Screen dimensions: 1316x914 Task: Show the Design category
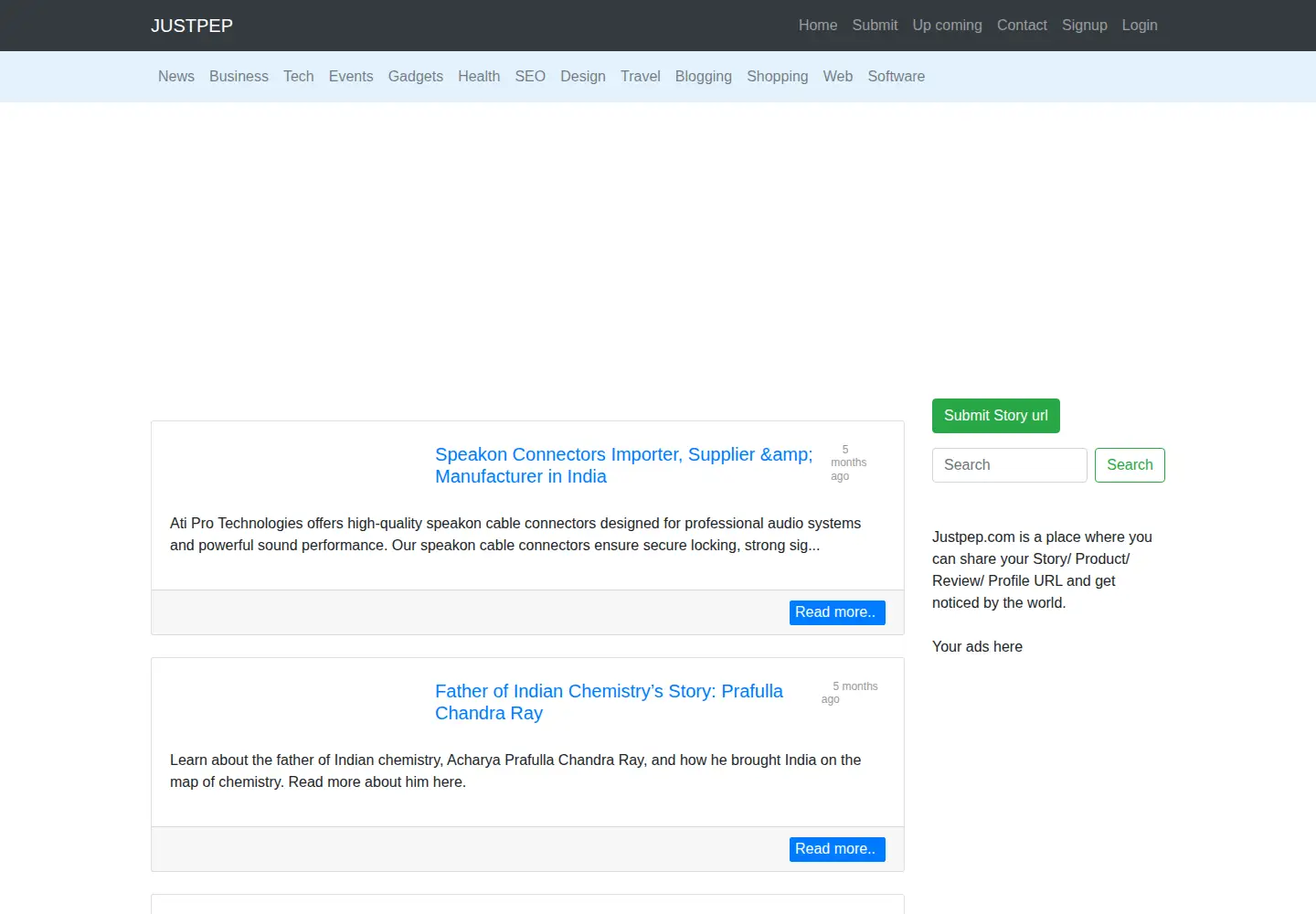pyautogui.click(x=583, y=77)
